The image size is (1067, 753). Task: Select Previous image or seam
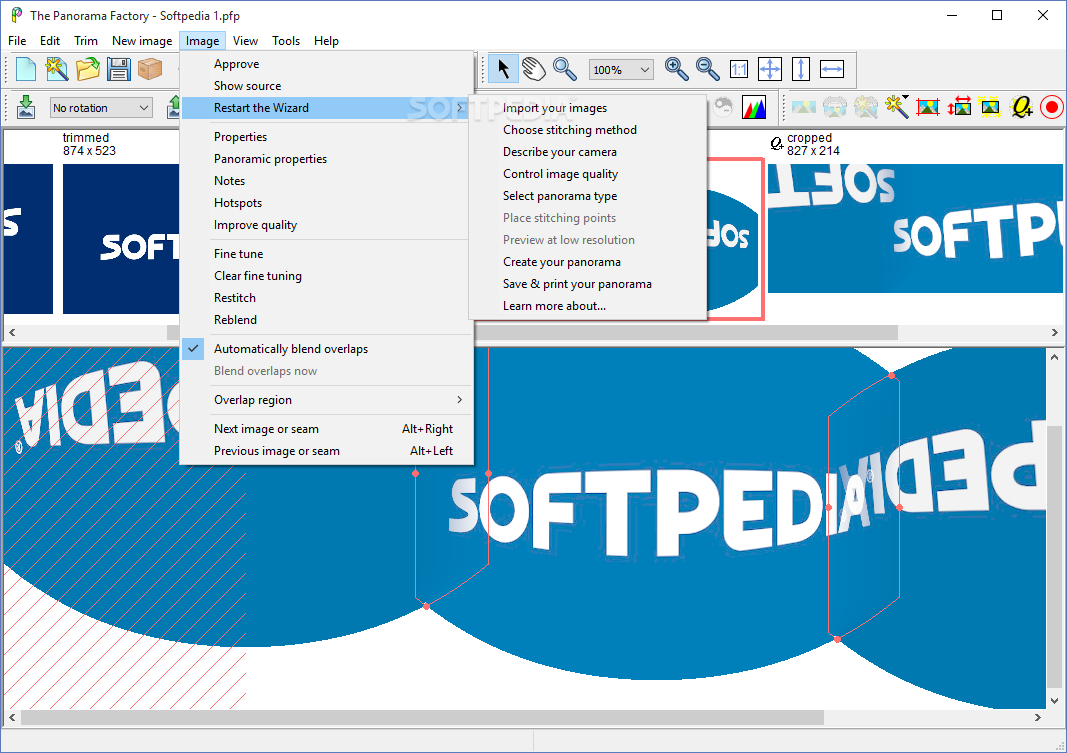pos(327,451)
